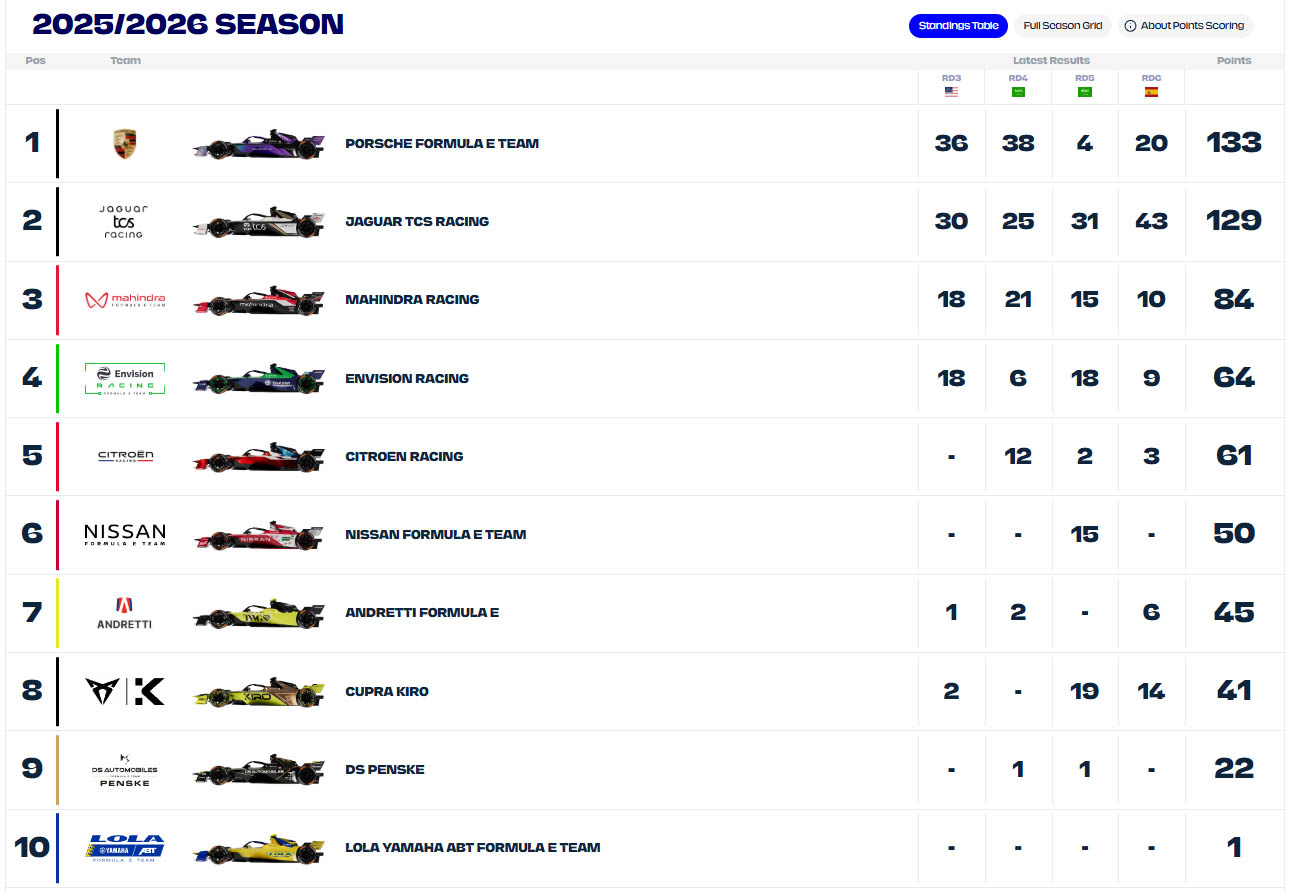Click the Saudi flag under RD5
The width and height of the screenshot is (1290, 892).
point(1084,92)
